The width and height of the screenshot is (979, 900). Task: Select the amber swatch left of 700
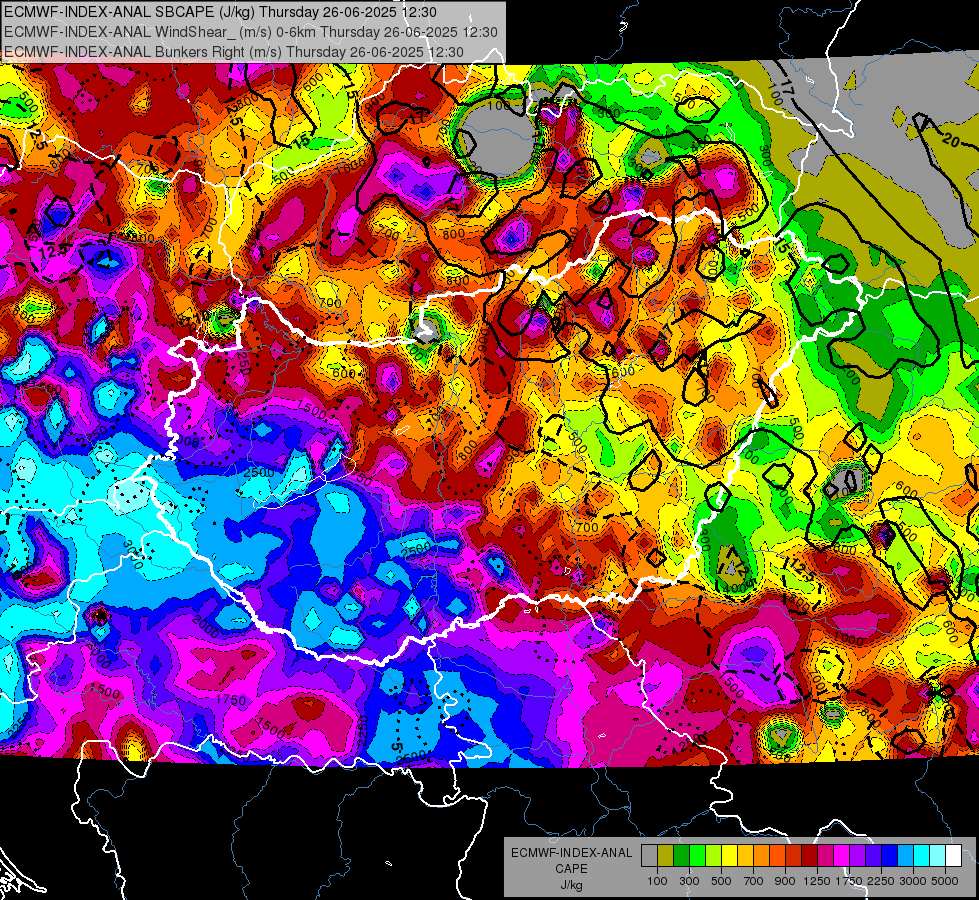pos(745,855)
